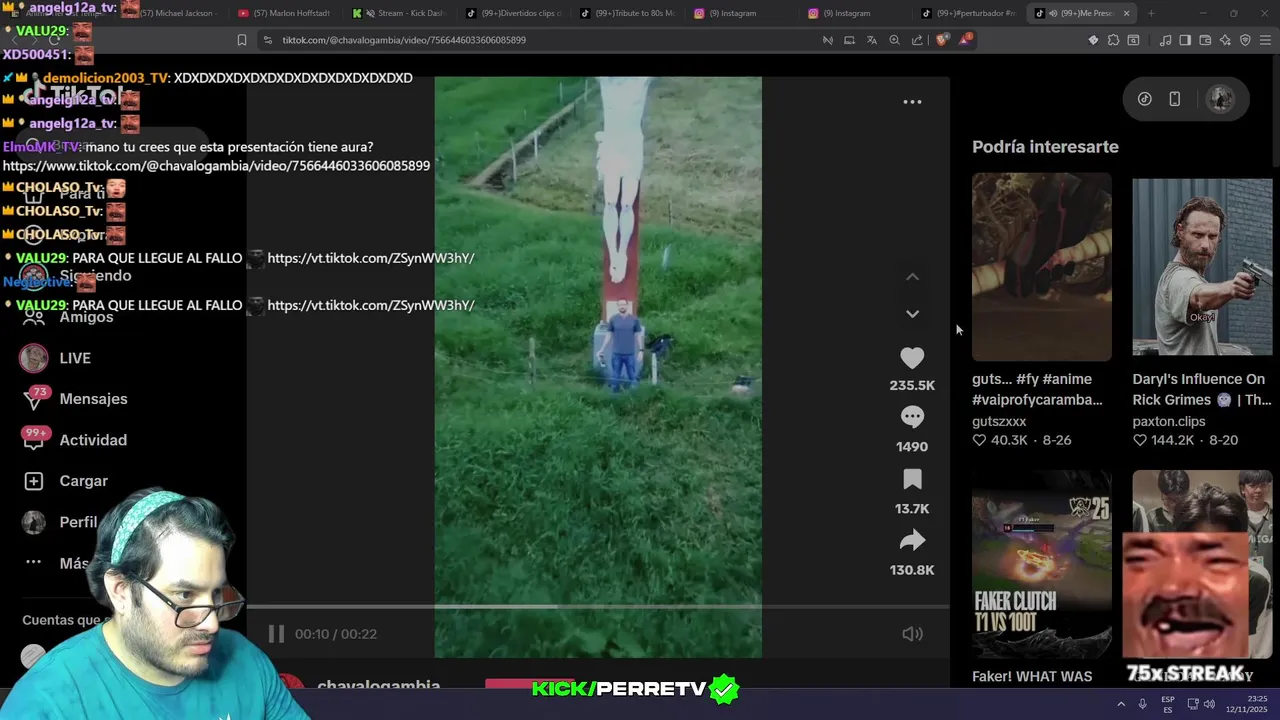Open the guts anime recommended video thumbnail
Viewport: 1280px width, 720px height.
[x=1041, y=267]
